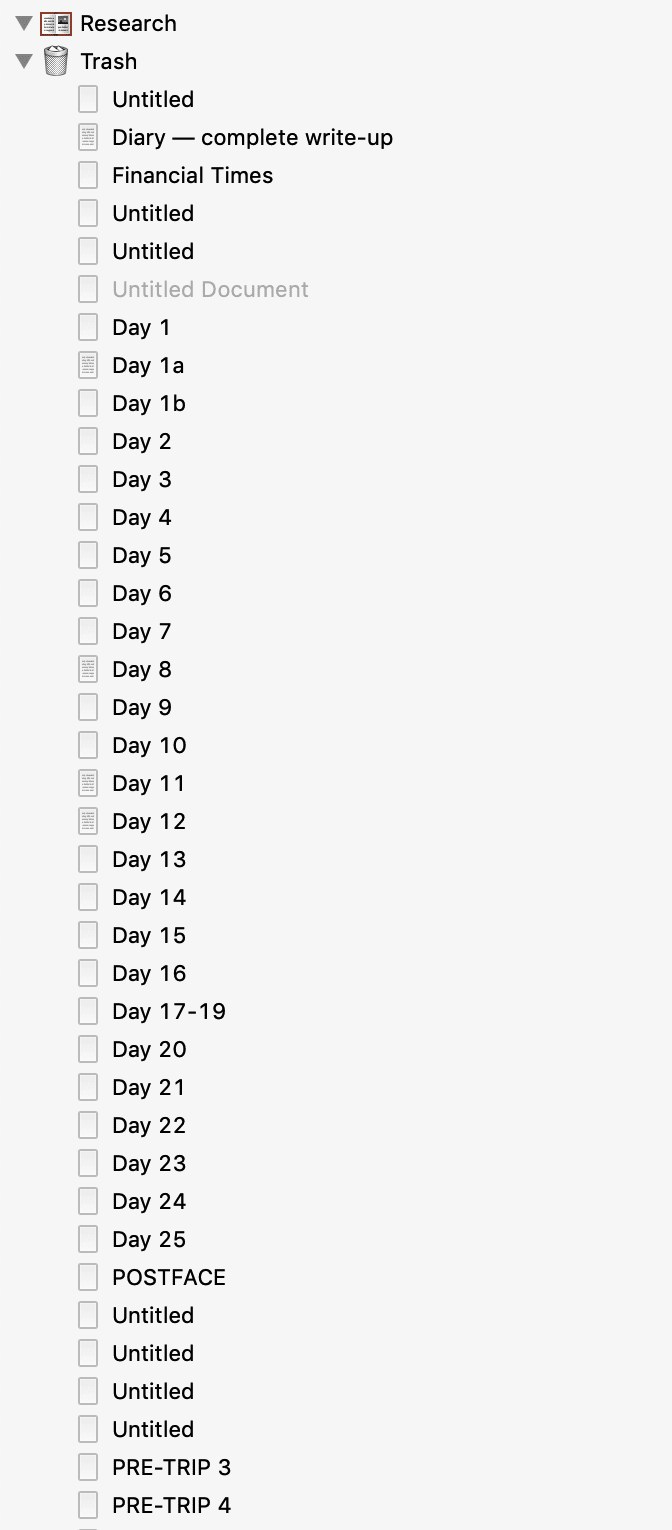Viewport: 672px width, 1530px height.
Task: Click the Financial Times blank document icon
Action: click(88, 175)
